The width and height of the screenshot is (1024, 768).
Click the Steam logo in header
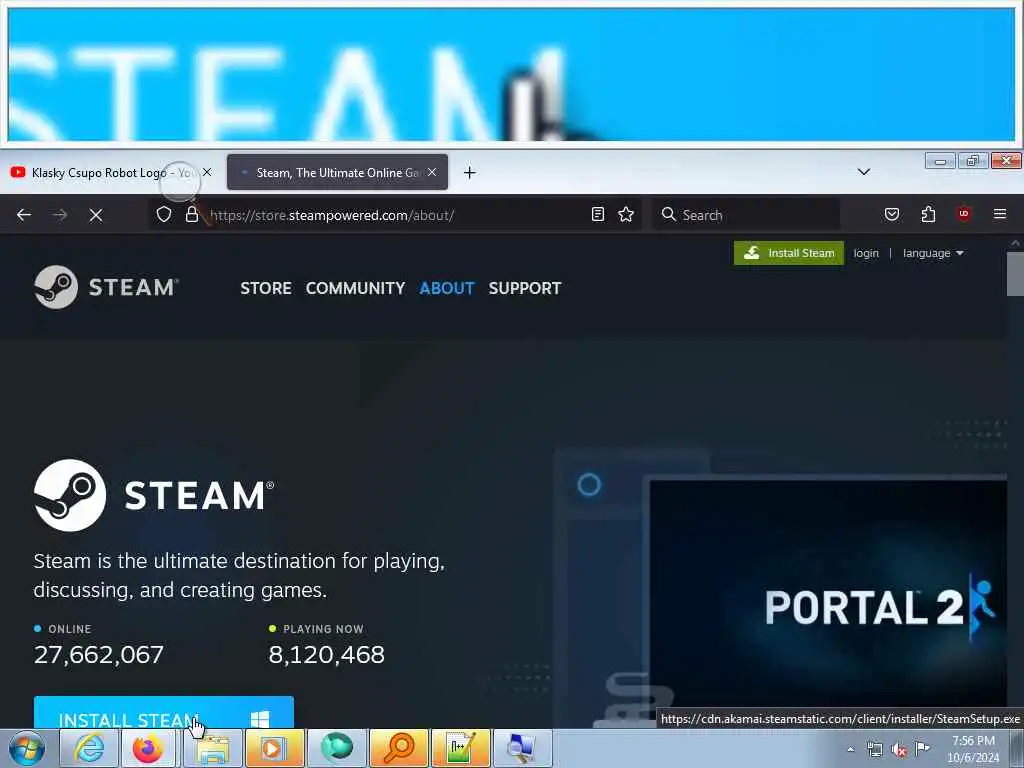(106, 287)
